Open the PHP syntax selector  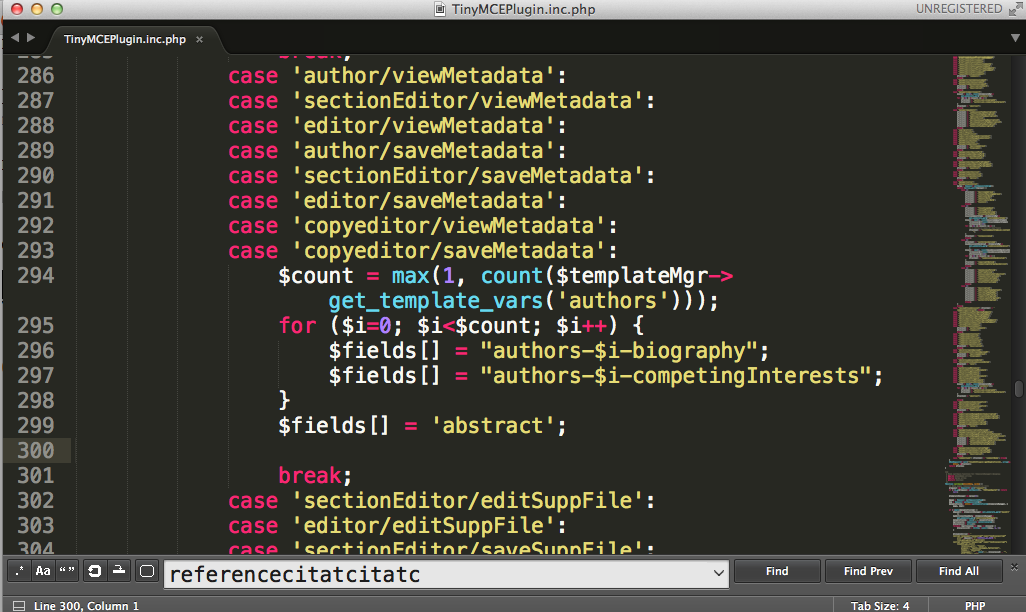[974, 605]
